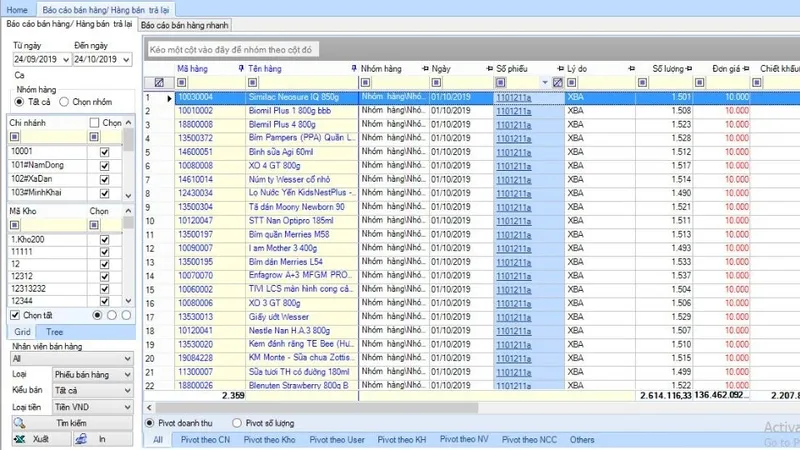Viewport: 800px width, 450px height.
Task: Select the Pivot số lượng radio option
Action: [x=236, y=421]
